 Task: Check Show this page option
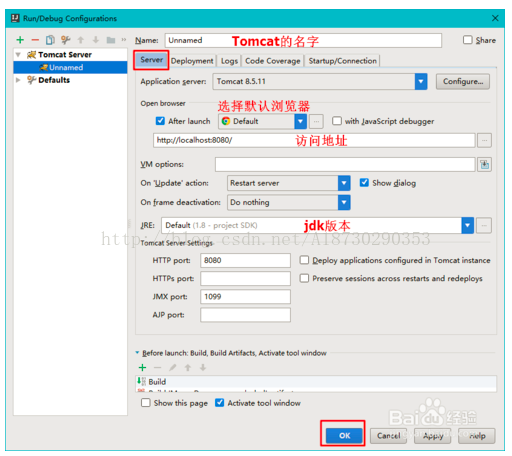[x=146, y=403]
